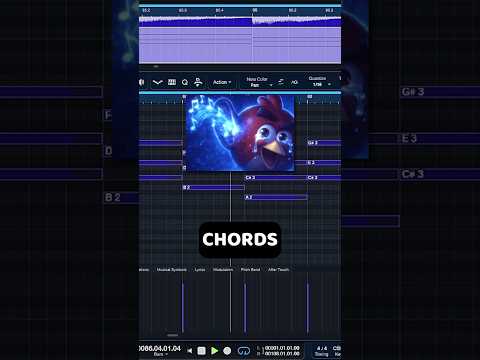Switch to the Lyrics lane tab
480x360 pixels.
pos(200,269)
